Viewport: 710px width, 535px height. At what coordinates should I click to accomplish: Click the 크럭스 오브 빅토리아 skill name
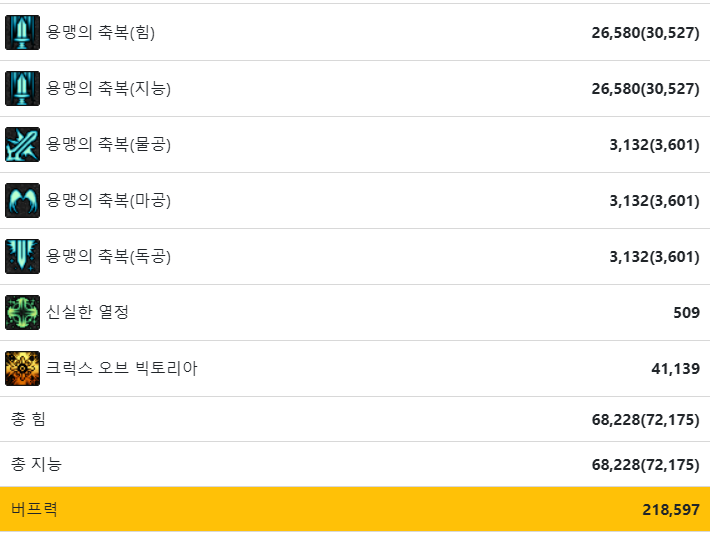click(122, 368)
